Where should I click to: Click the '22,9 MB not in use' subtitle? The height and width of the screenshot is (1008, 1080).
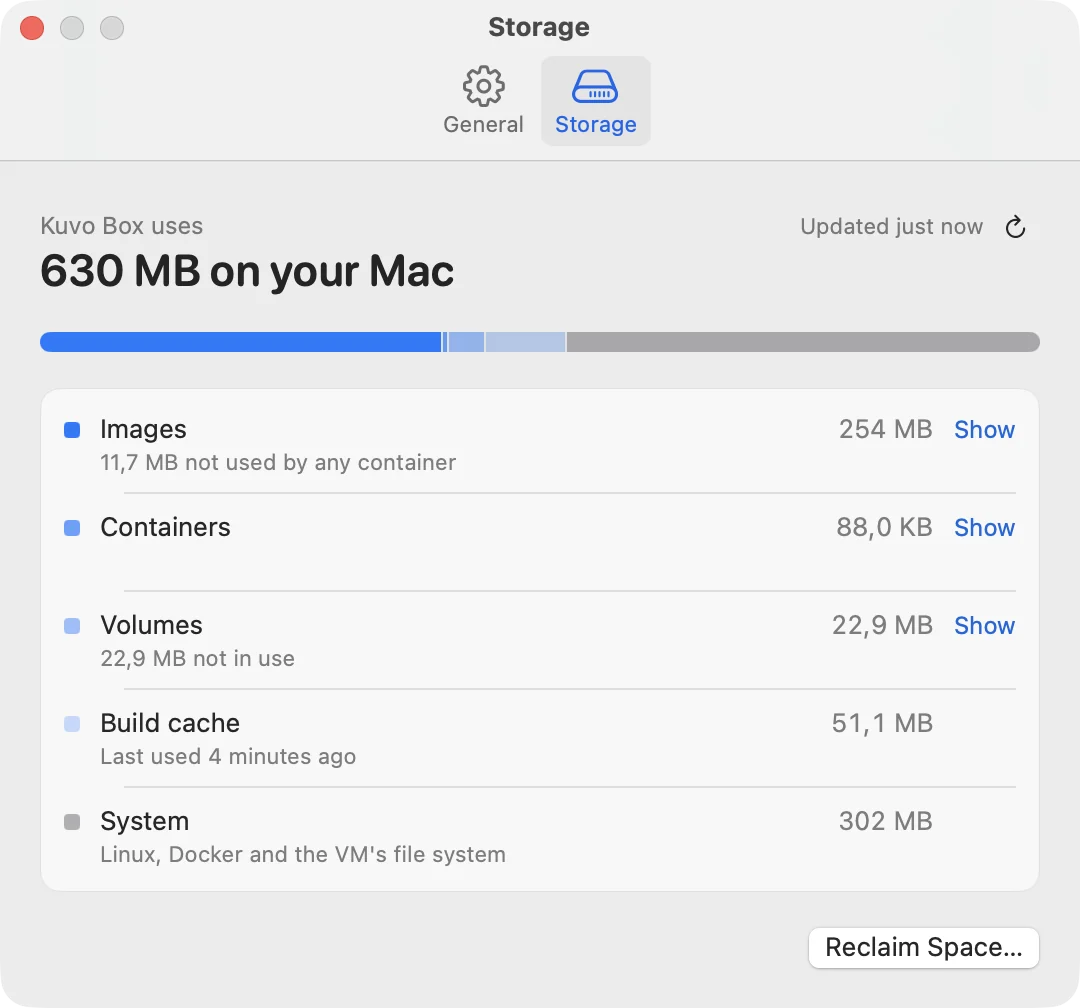coord(198,658)
